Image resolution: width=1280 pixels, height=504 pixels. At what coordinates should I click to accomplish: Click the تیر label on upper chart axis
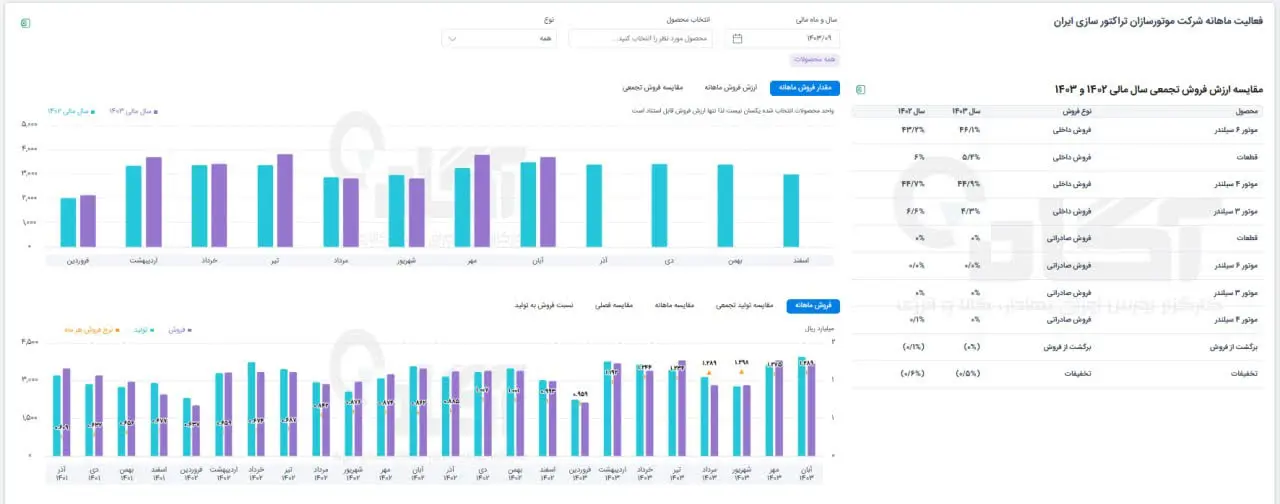click(275, 260)
